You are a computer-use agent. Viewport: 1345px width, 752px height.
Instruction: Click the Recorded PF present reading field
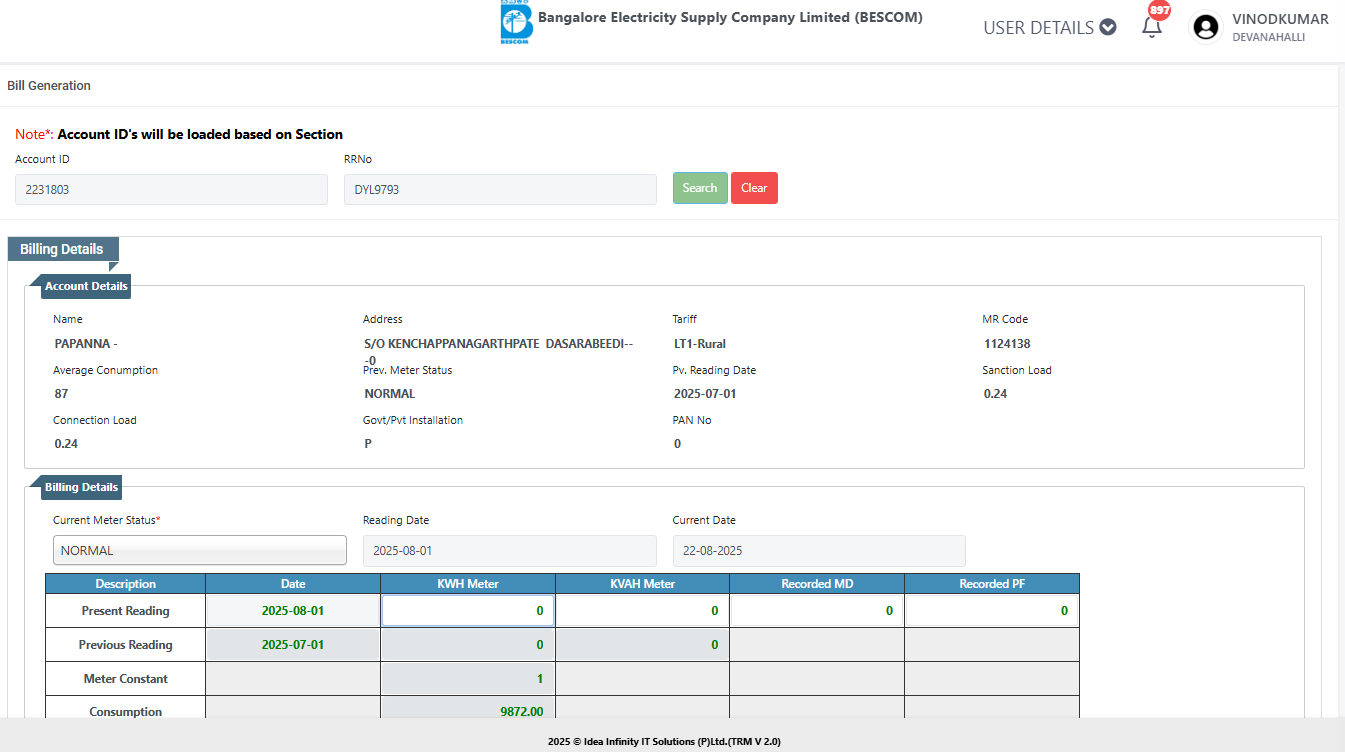click(991, 611)
